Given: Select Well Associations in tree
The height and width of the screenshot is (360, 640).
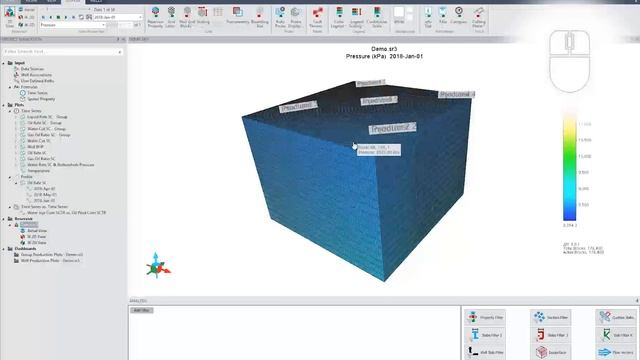Looking at the screenshot, I should (x=36, y=75).
